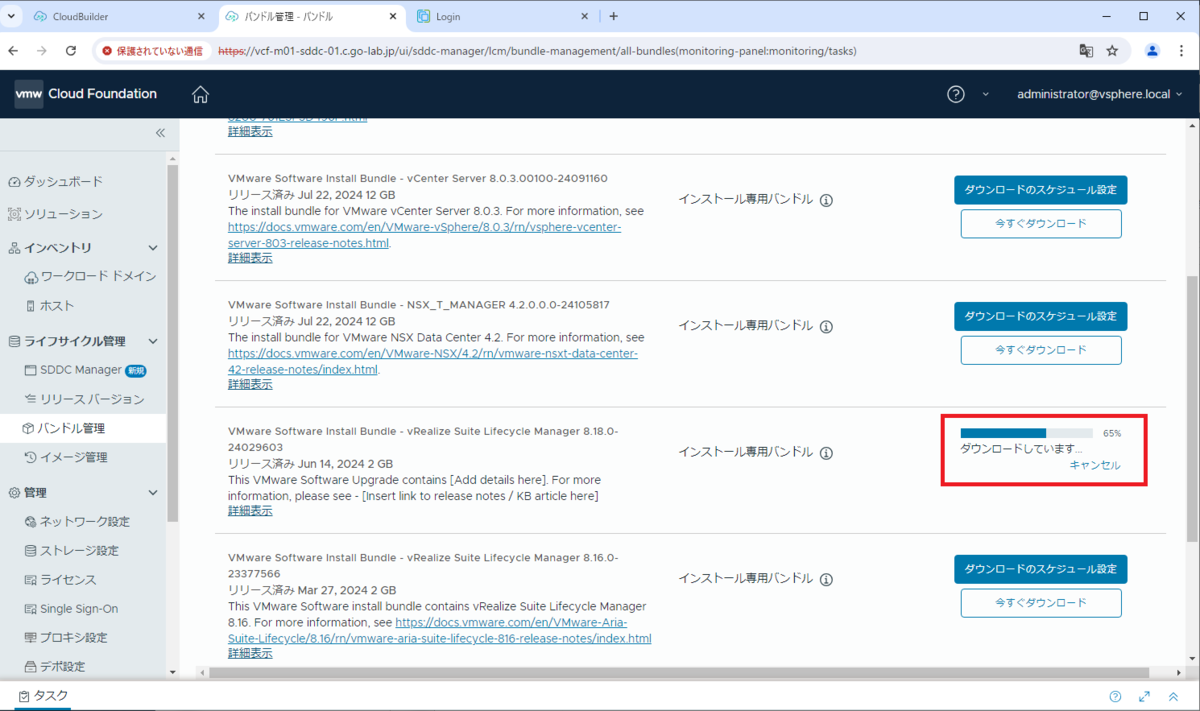The width and height of the screenshot is (1200, 711).
Task: Show 詳細表示 for NSX_T_MANAGER bundle
Action: (x=250, y=384)
